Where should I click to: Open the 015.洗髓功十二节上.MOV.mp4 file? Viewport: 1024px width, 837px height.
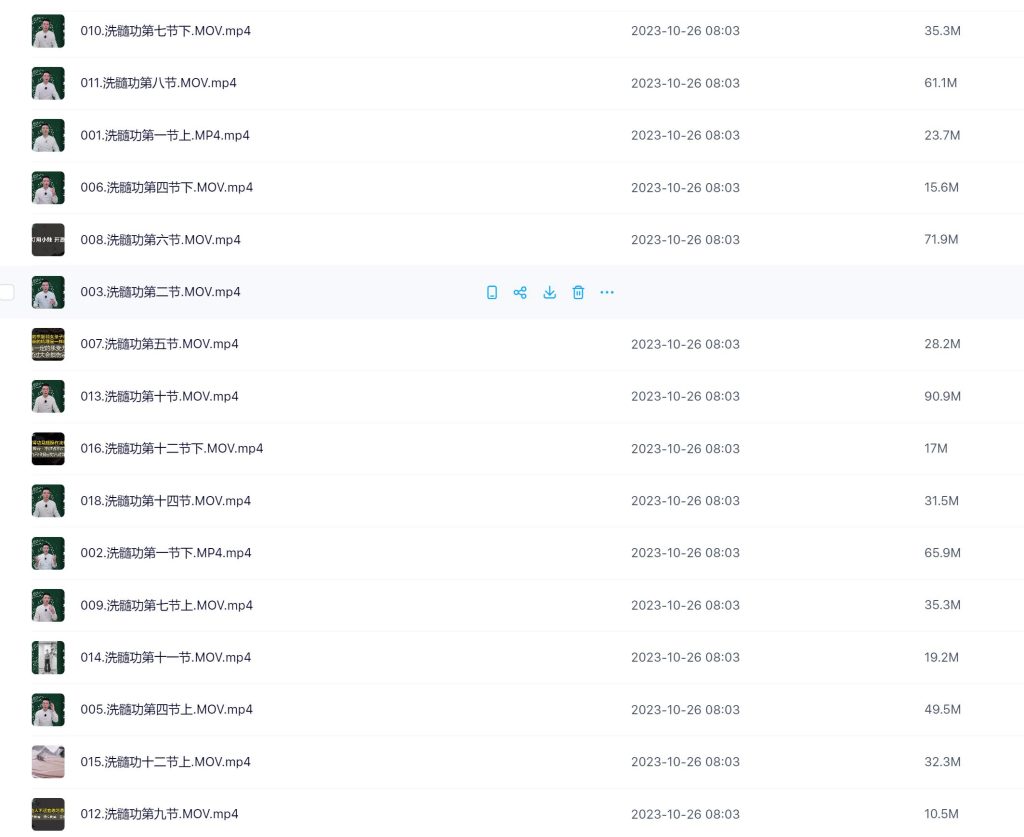point(165,762)
